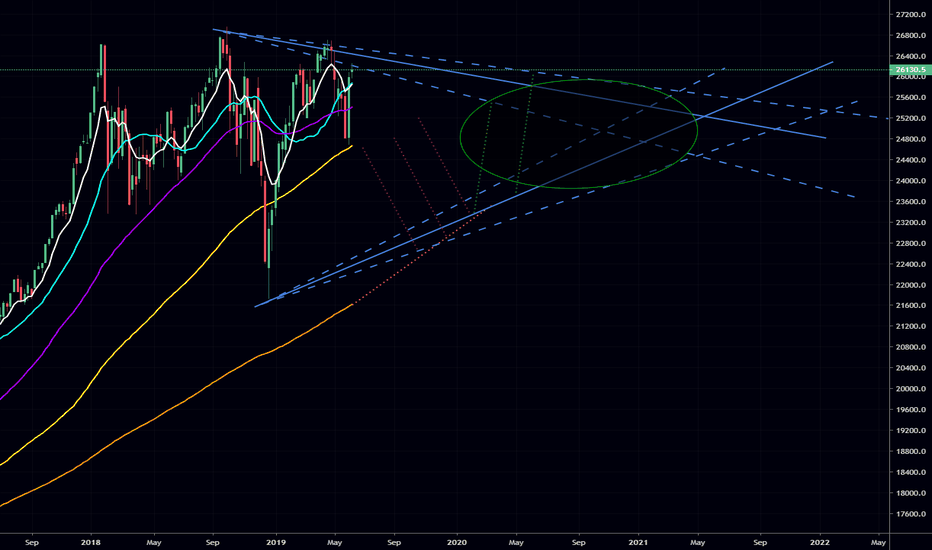Click the 22800.0 price axis label
The height and width of the screenshot is (550, 932).
point(911,243)
